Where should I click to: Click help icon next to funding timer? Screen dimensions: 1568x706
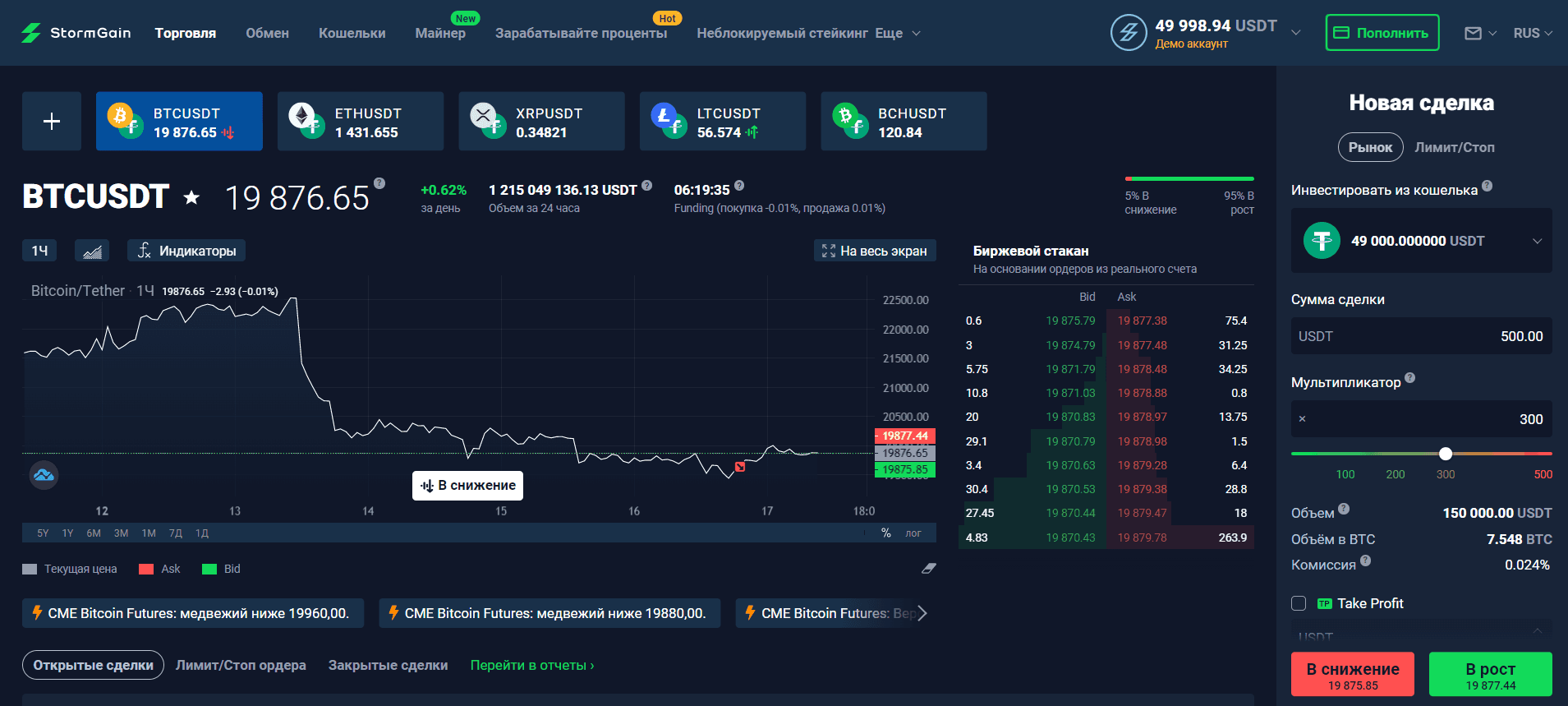pos(739,186)
